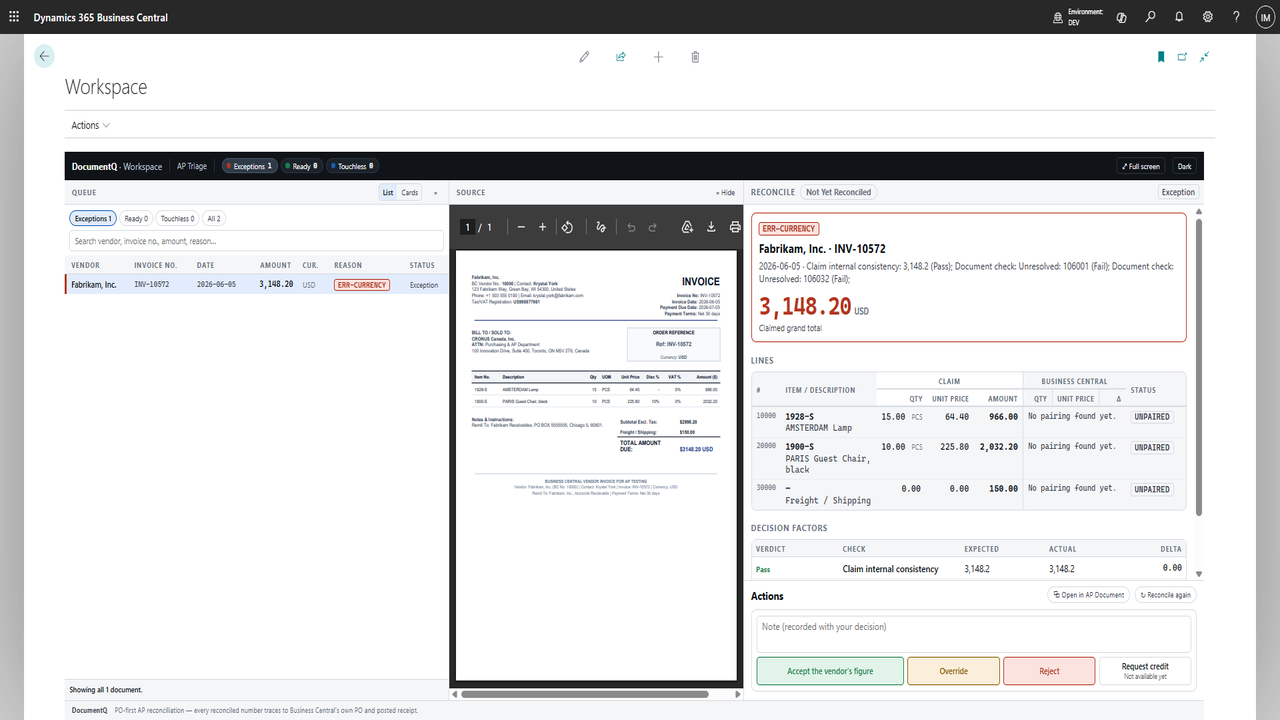The image size is (1280, 720).
Task: Select the Ready 0 queue tab
Action: (136, 218)
